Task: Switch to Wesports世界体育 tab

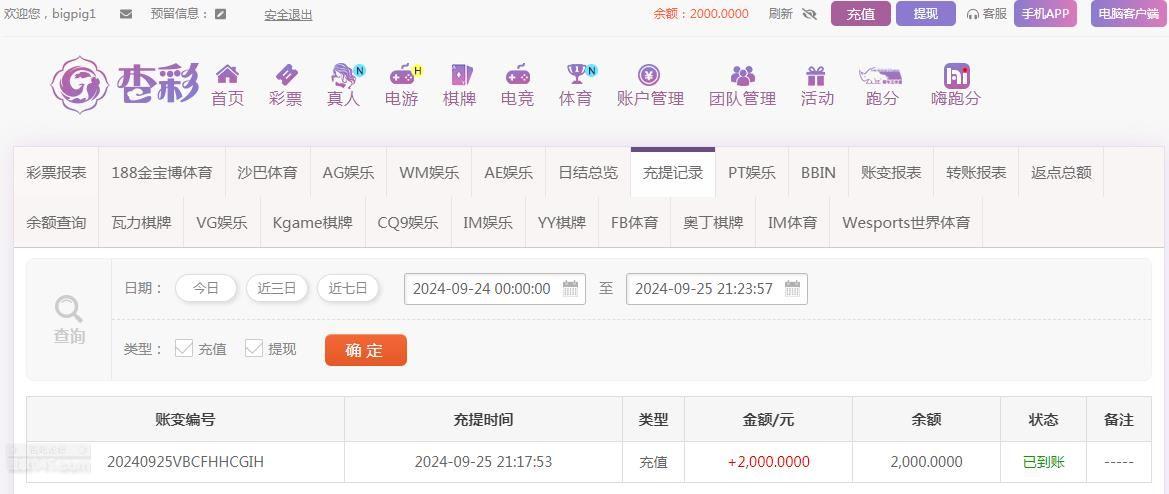Action: 907,223
